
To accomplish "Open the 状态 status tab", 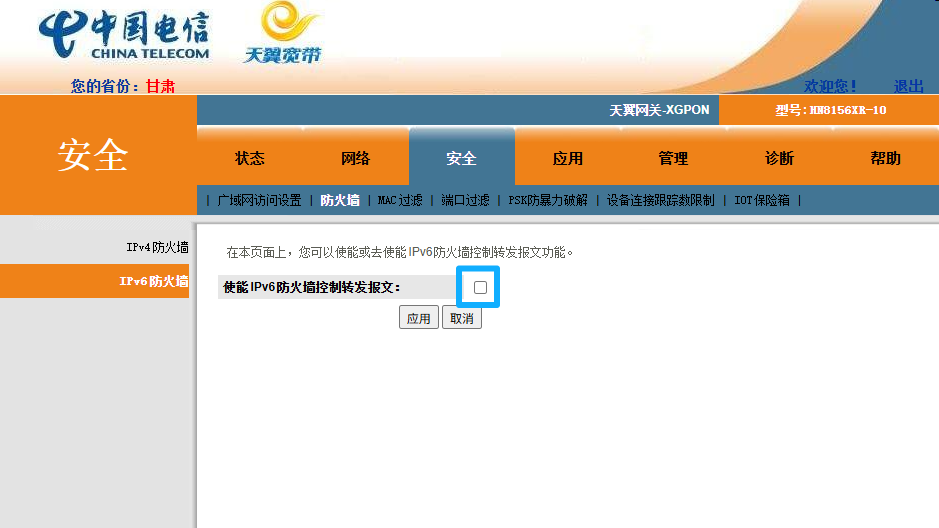I will 250,159.
